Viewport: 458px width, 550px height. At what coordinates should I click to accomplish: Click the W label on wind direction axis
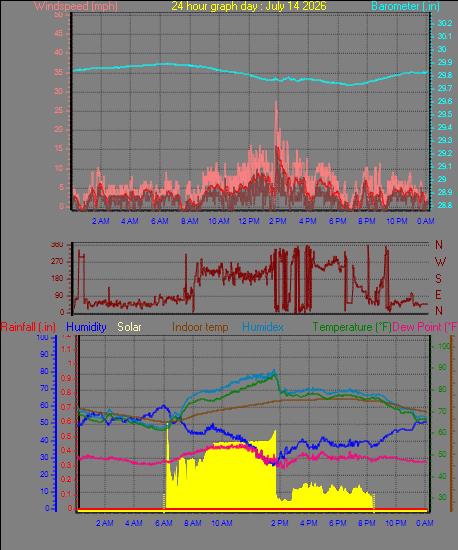click(x=440, y=261)
